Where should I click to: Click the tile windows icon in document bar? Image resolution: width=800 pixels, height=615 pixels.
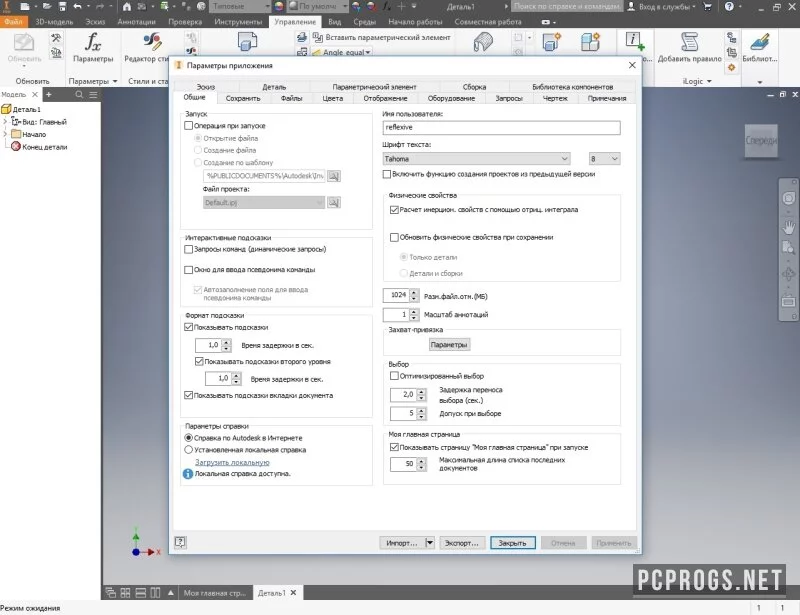point(126,593)
